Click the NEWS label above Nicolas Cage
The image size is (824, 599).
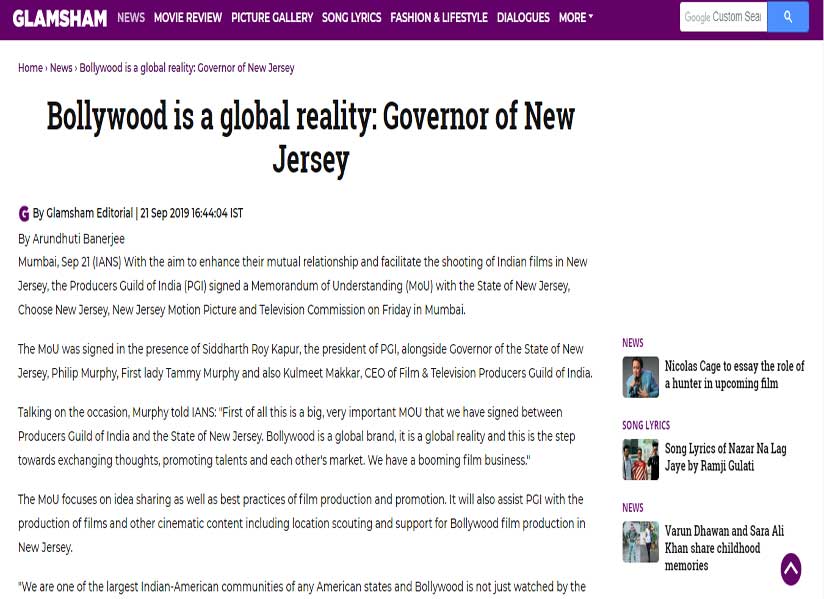pos(633,343)
